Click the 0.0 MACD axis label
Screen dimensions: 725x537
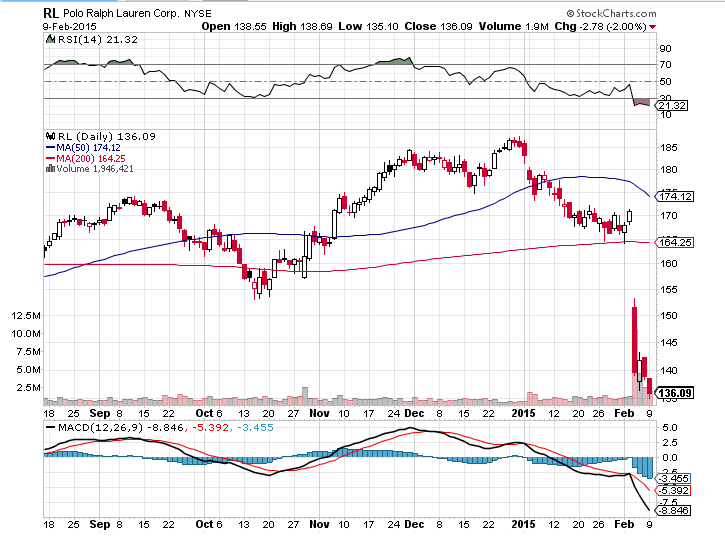click(670, 457)
